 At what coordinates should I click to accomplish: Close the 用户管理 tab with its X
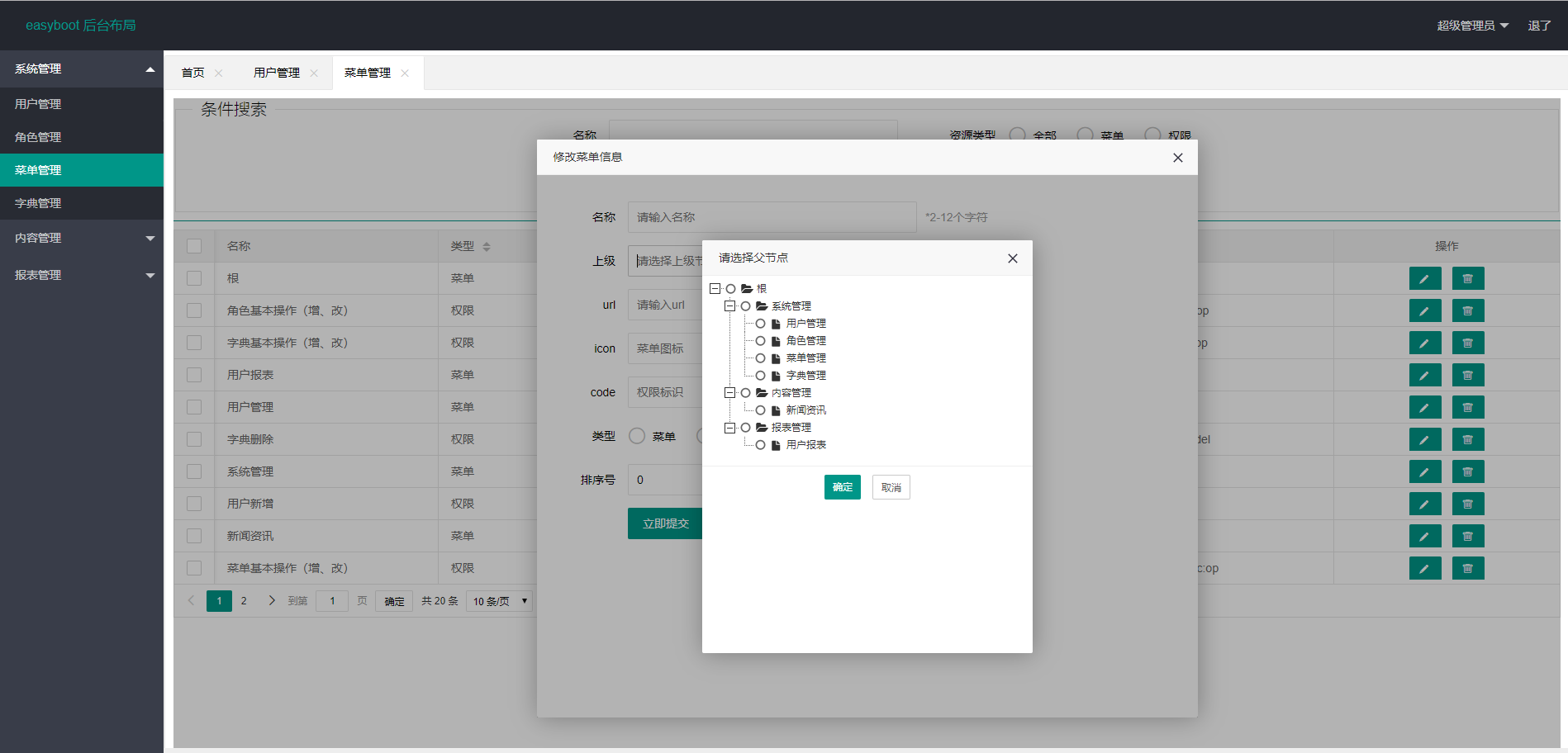314,73
